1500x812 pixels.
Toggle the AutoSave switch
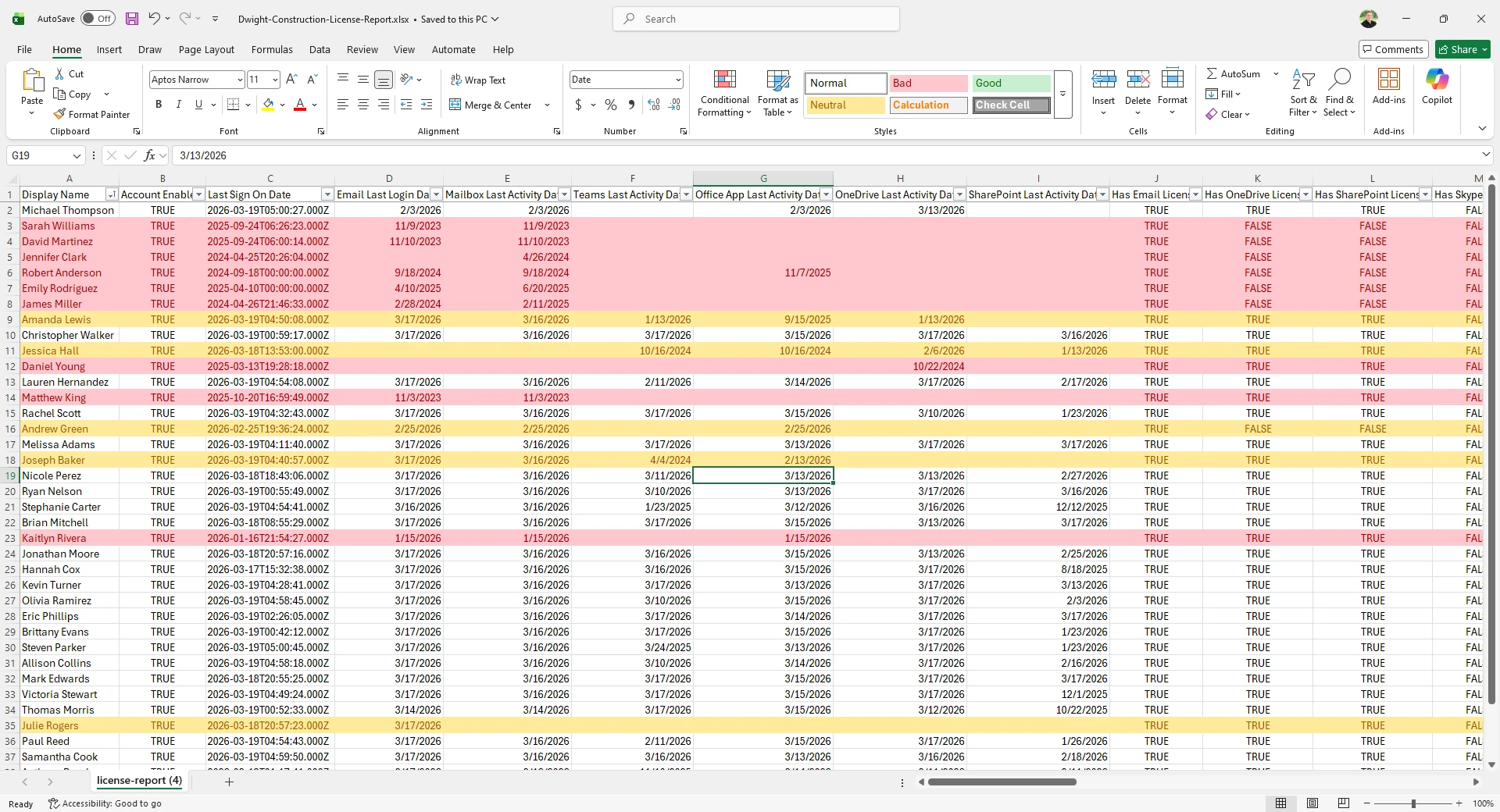pyautogui.click(x=98, y=18)
